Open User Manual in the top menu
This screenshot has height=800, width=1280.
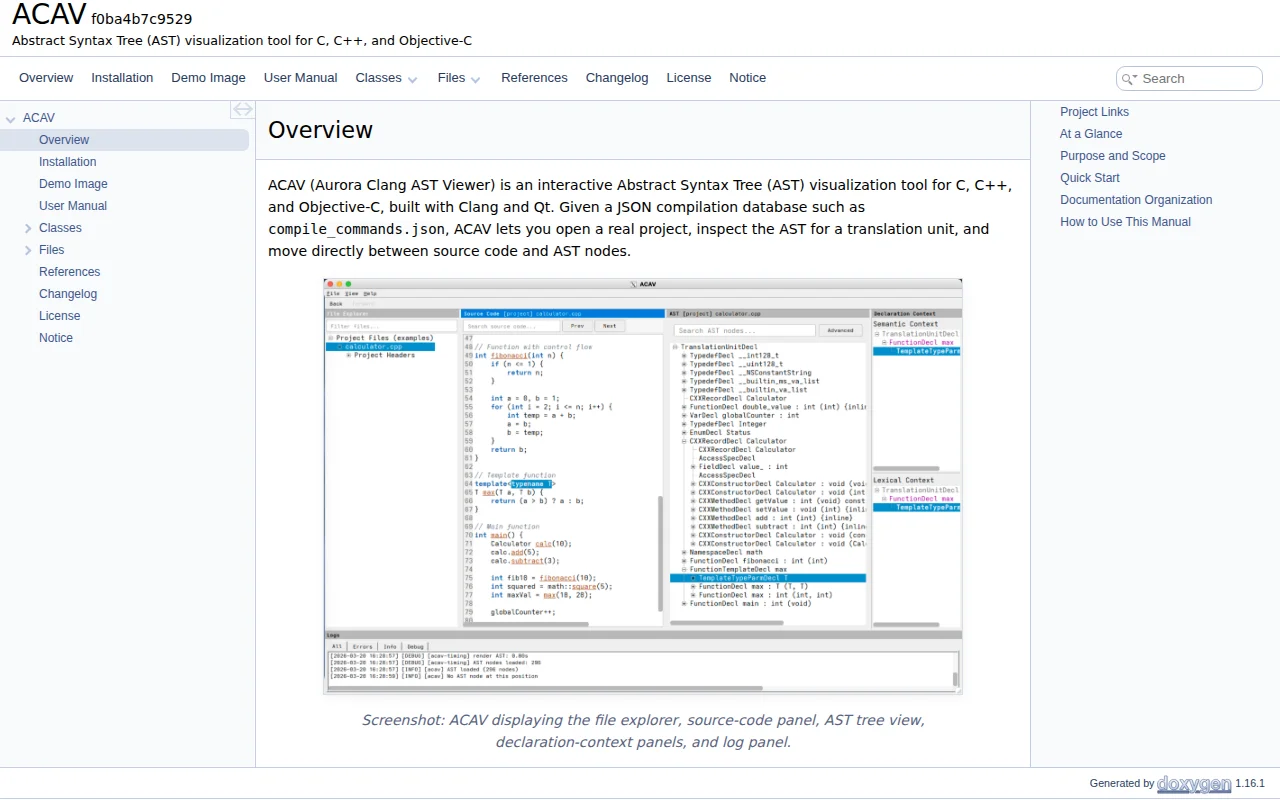(x=300, y=78)
